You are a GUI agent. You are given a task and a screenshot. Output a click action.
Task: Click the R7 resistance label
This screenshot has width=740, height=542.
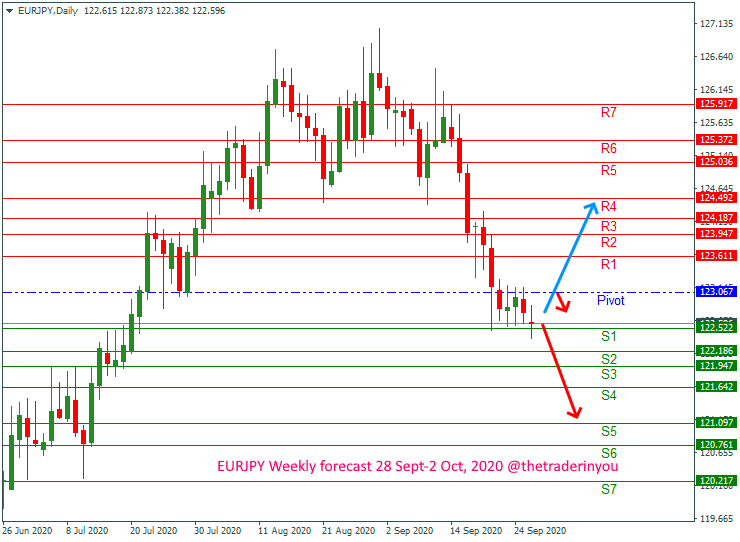(608, 112)
